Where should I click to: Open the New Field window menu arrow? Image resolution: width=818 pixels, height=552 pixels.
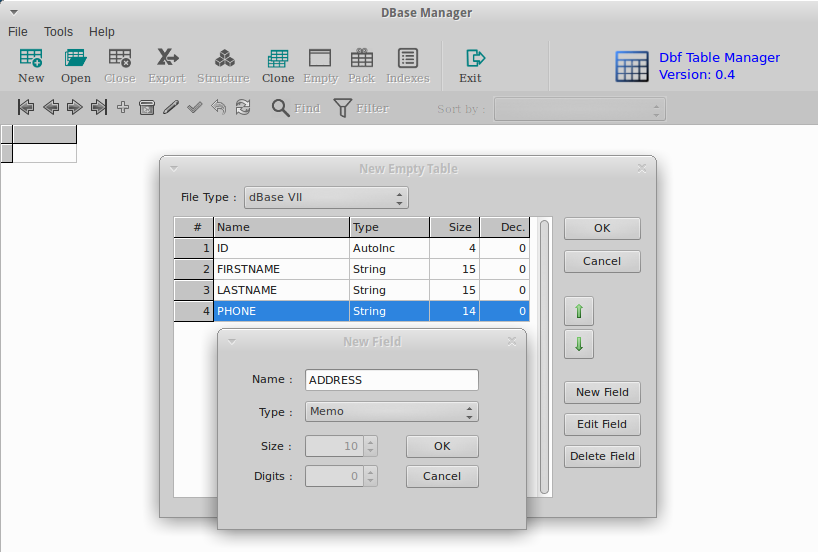232,341
